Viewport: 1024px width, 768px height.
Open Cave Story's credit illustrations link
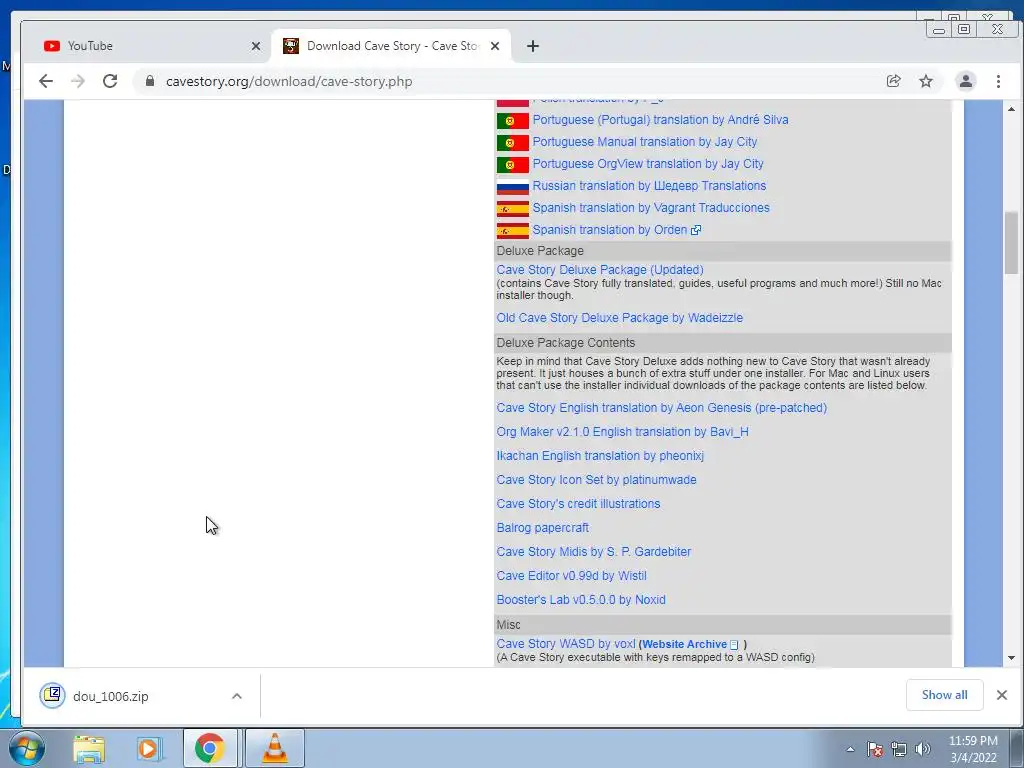pyautogui.click(x=578, y=504)
